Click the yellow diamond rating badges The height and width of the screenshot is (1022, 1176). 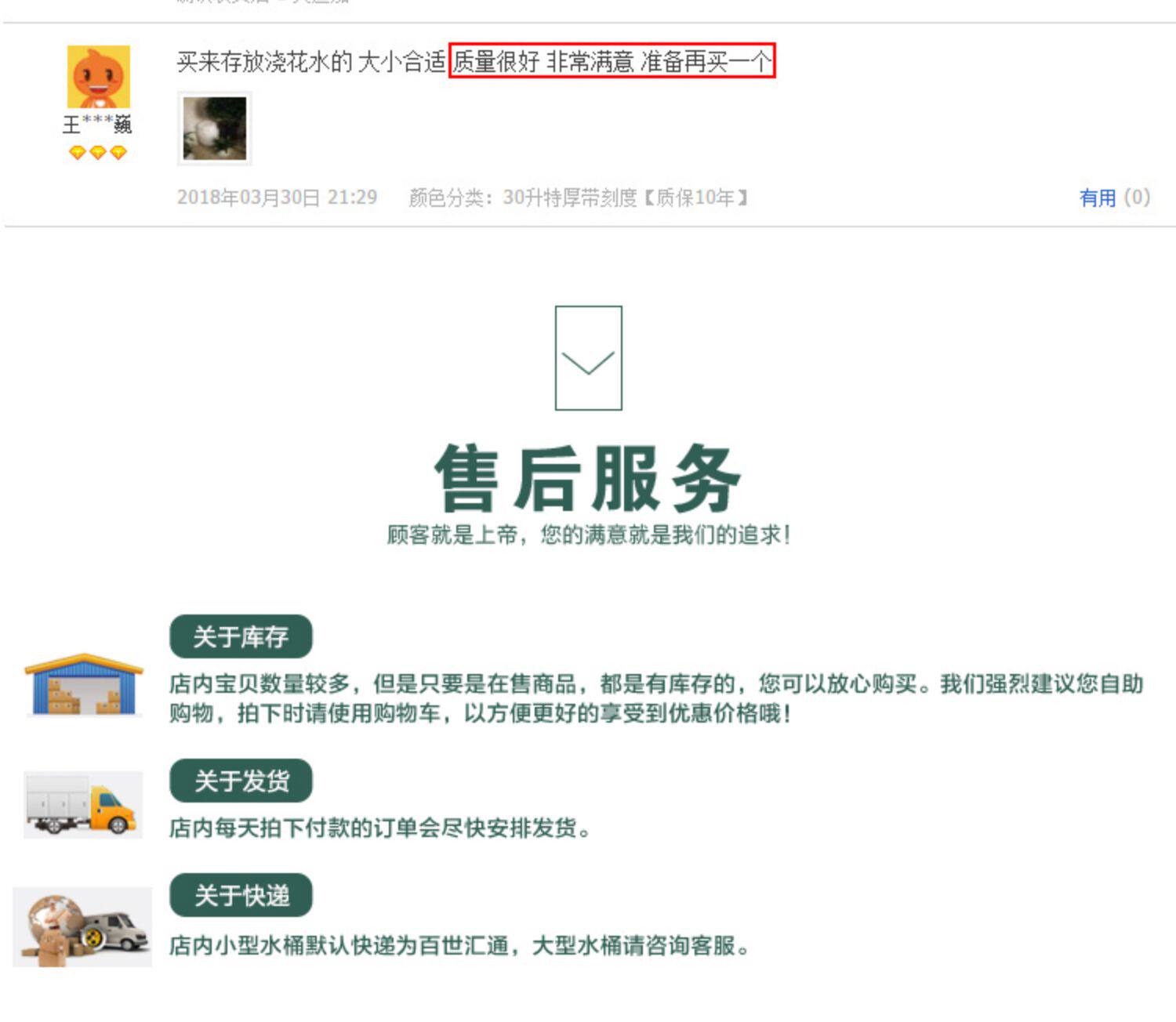[98, 153]
